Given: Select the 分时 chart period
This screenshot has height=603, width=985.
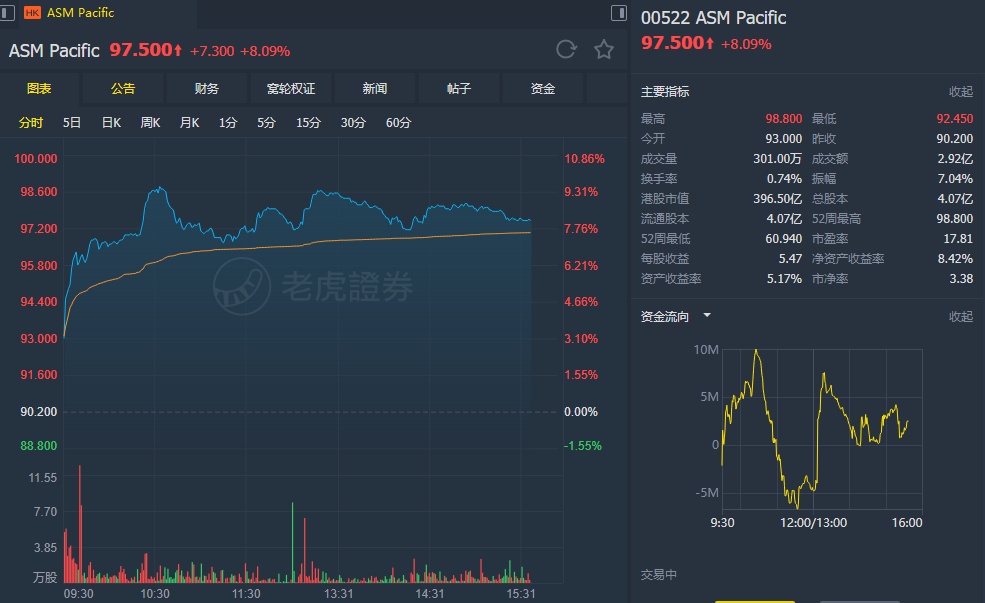Looking at the screenshot, I should [31, 122].
